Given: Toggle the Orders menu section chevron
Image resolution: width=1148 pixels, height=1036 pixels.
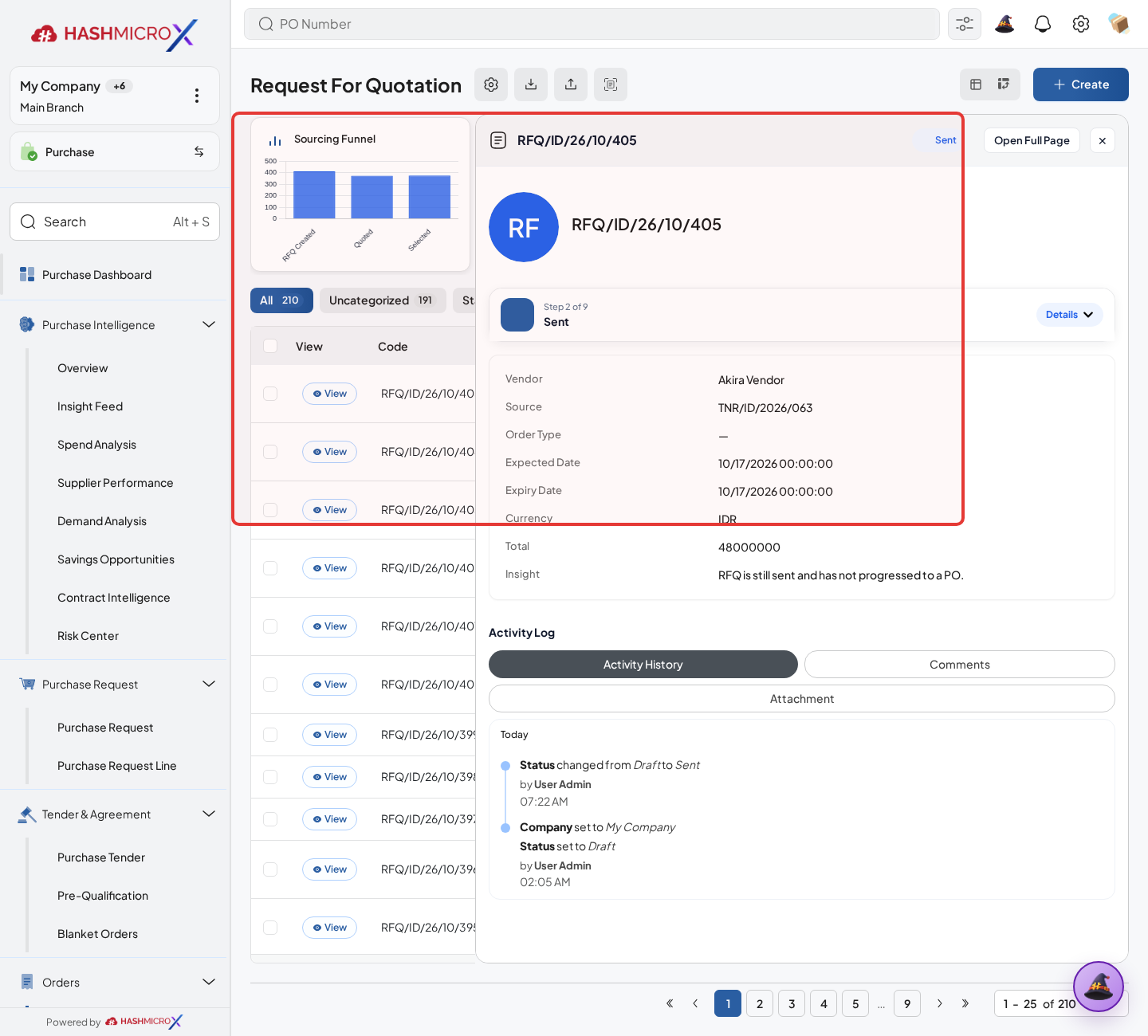Looking at the screenshot, I should point(209,982).
